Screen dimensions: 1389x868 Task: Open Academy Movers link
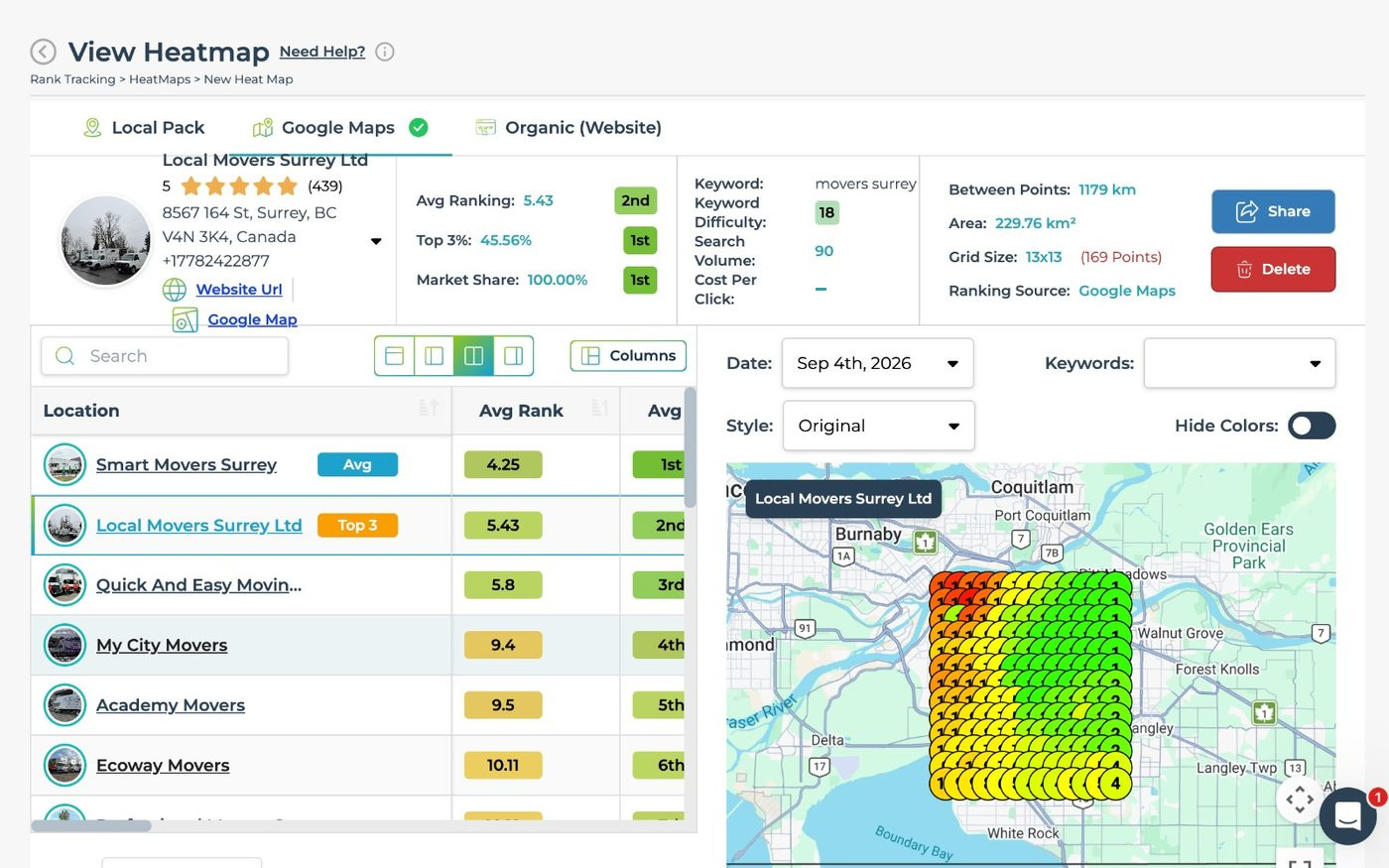(171, 705)
